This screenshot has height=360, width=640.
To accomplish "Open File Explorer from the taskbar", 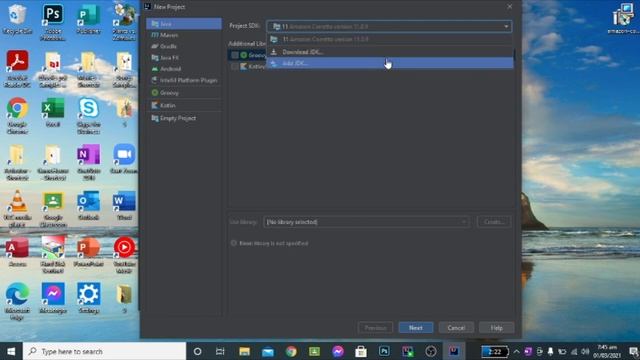I will [244, 351].
